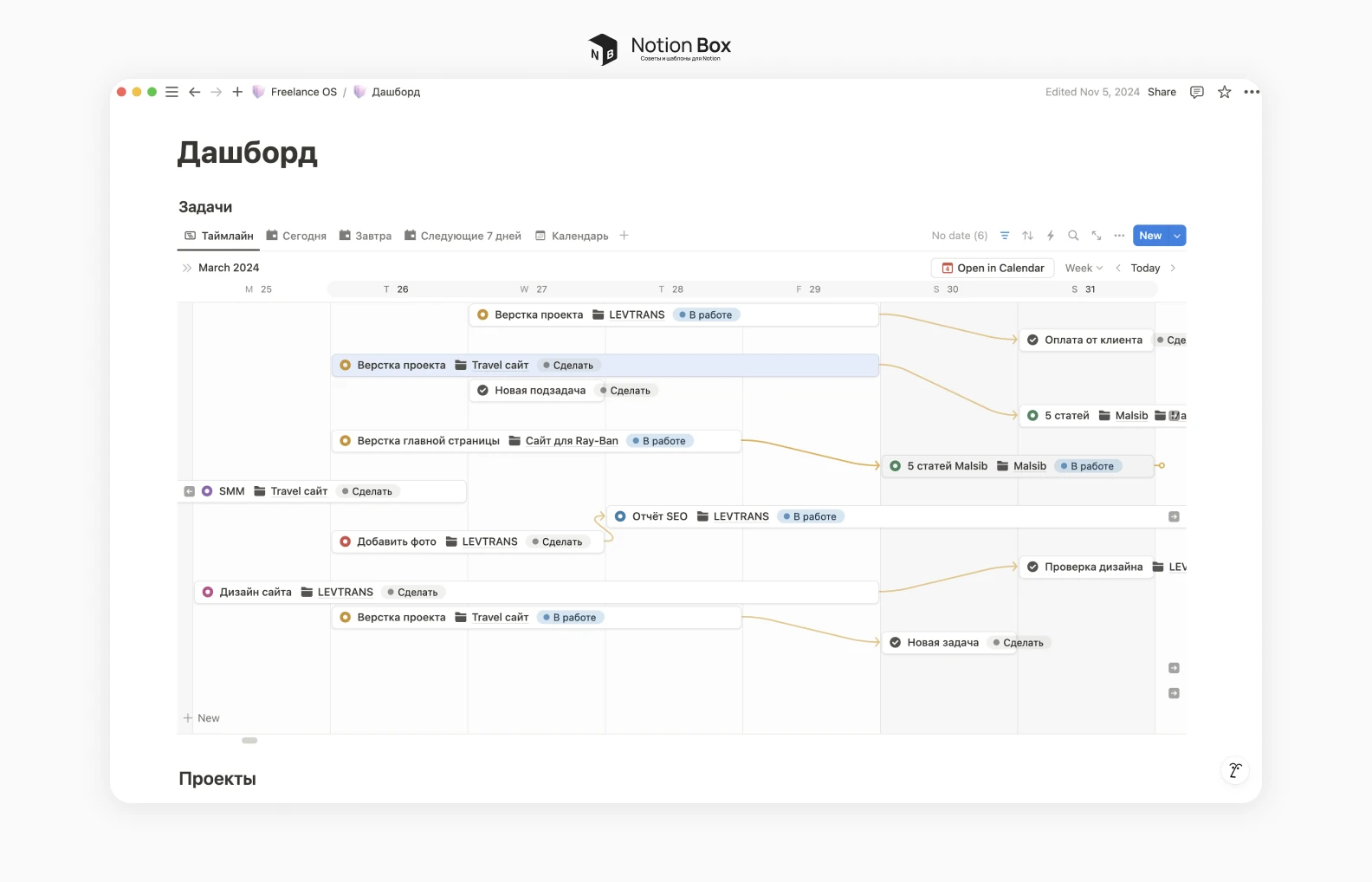The image size is (1372, 882).
Task: Switch to the Сегодня tab
Action: click(296, 236)
